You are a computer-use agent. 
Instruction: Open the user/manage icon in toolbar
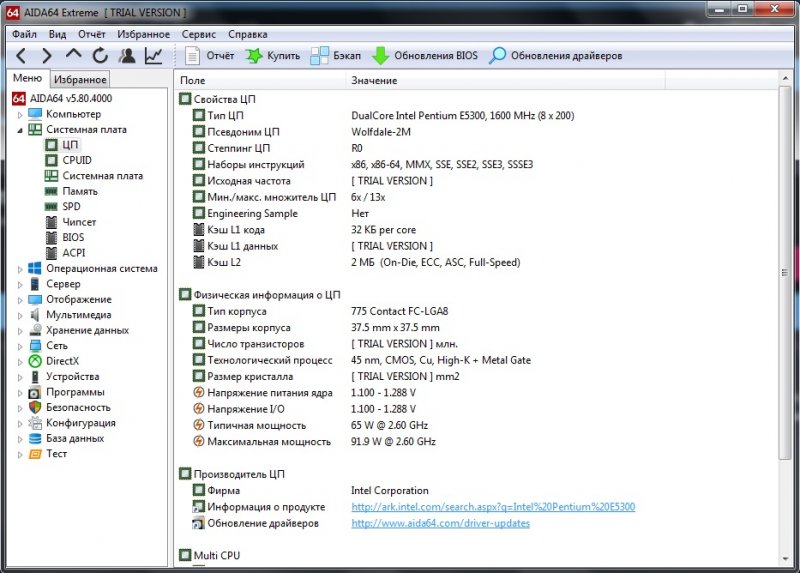click(127, 56)
